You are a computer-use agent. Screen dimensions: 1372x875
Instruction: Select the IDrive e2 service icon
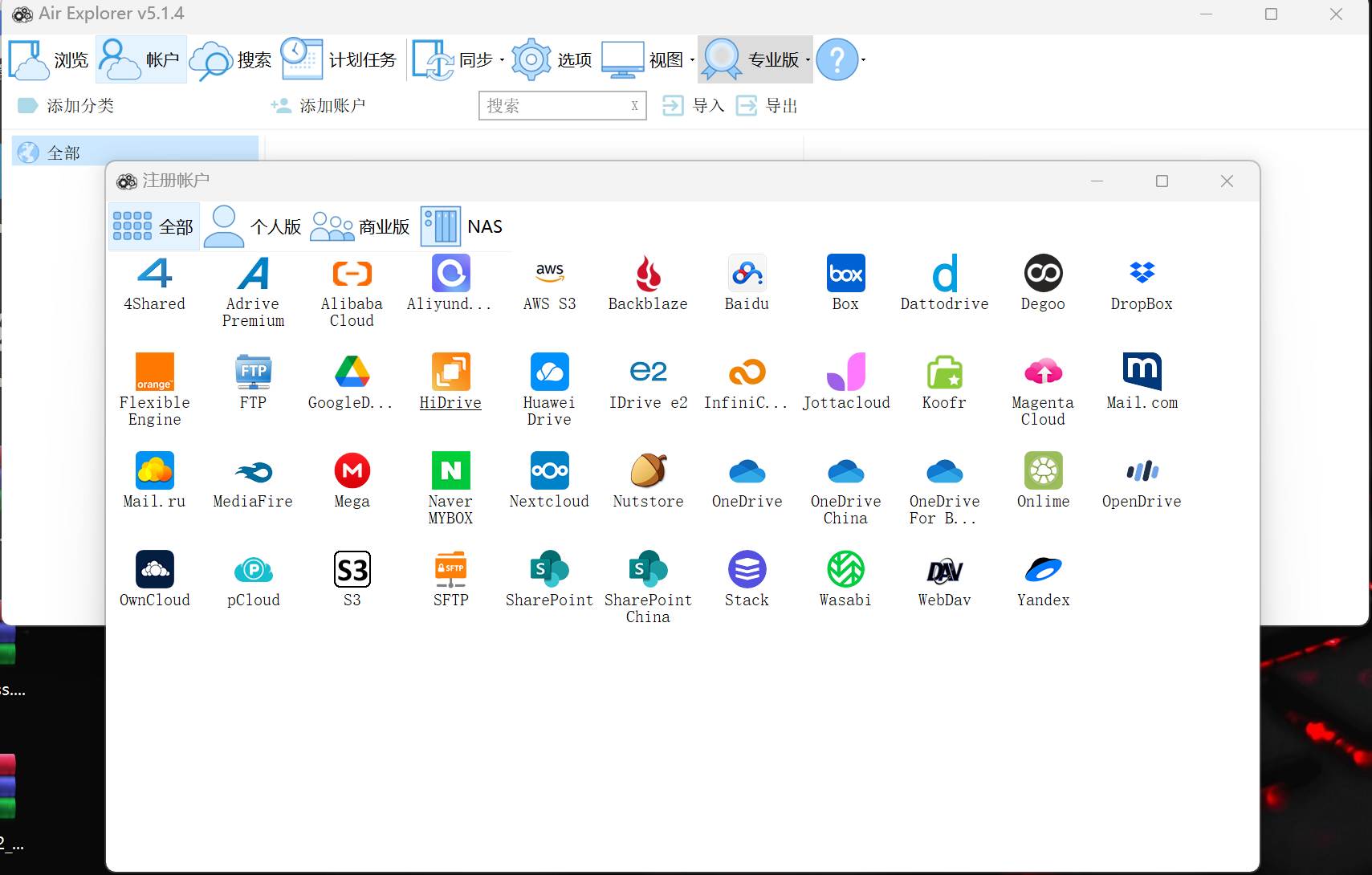pos(649,372)
